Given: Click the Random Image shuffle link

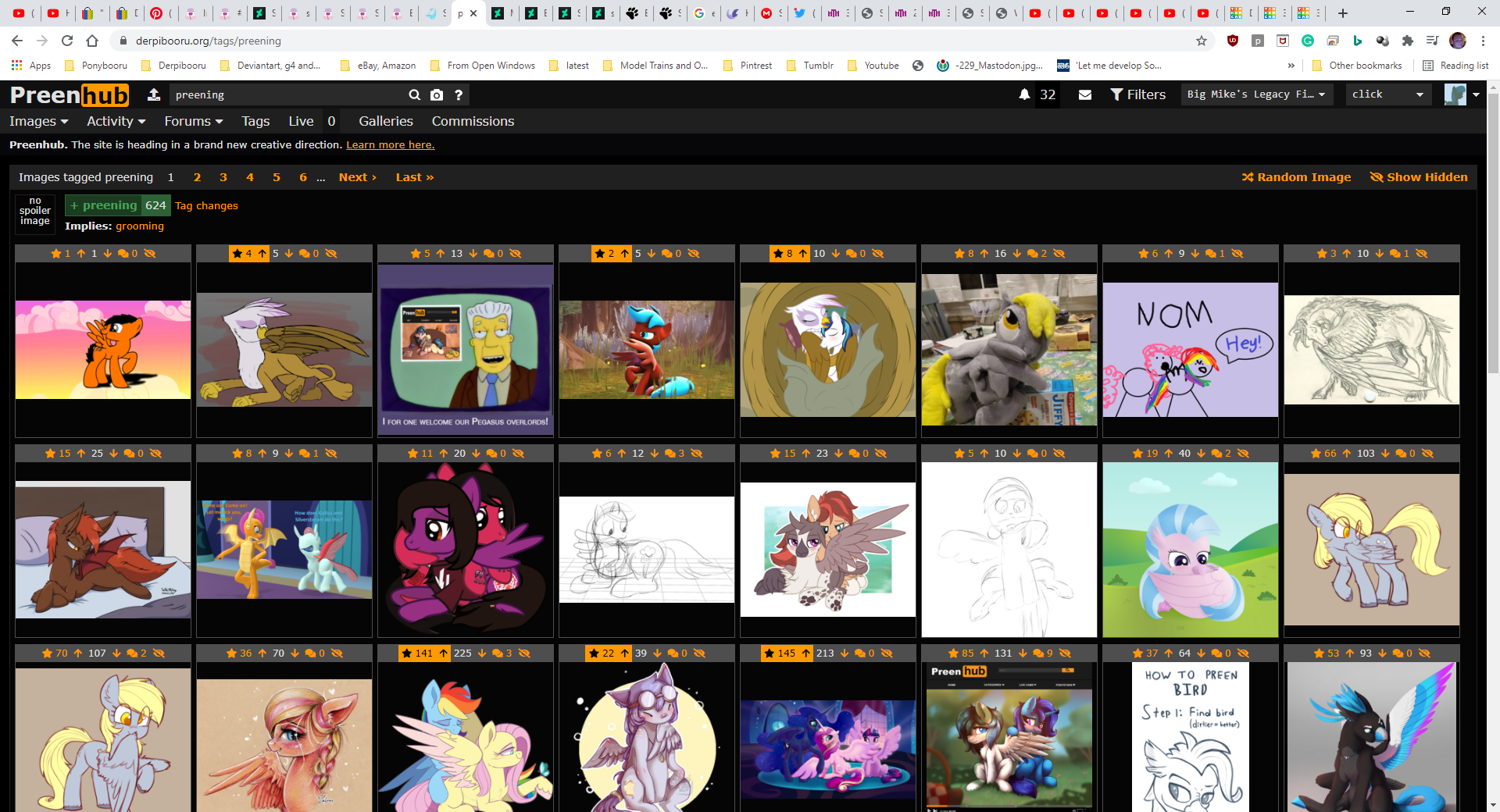Looking at the screenshot, I should (1296, 177).
